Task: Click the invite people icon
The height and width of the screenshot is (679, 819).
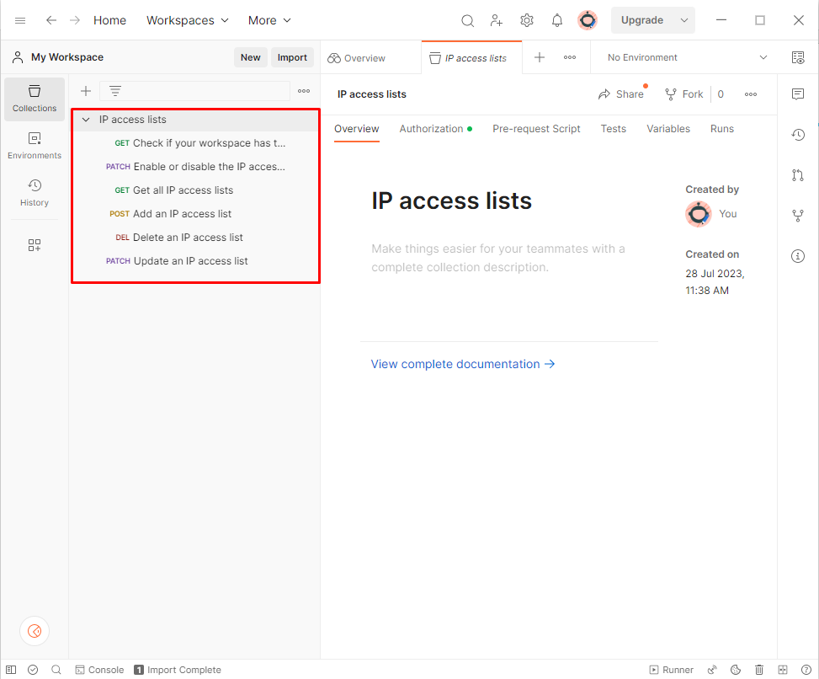Action: tap(497, 20)
